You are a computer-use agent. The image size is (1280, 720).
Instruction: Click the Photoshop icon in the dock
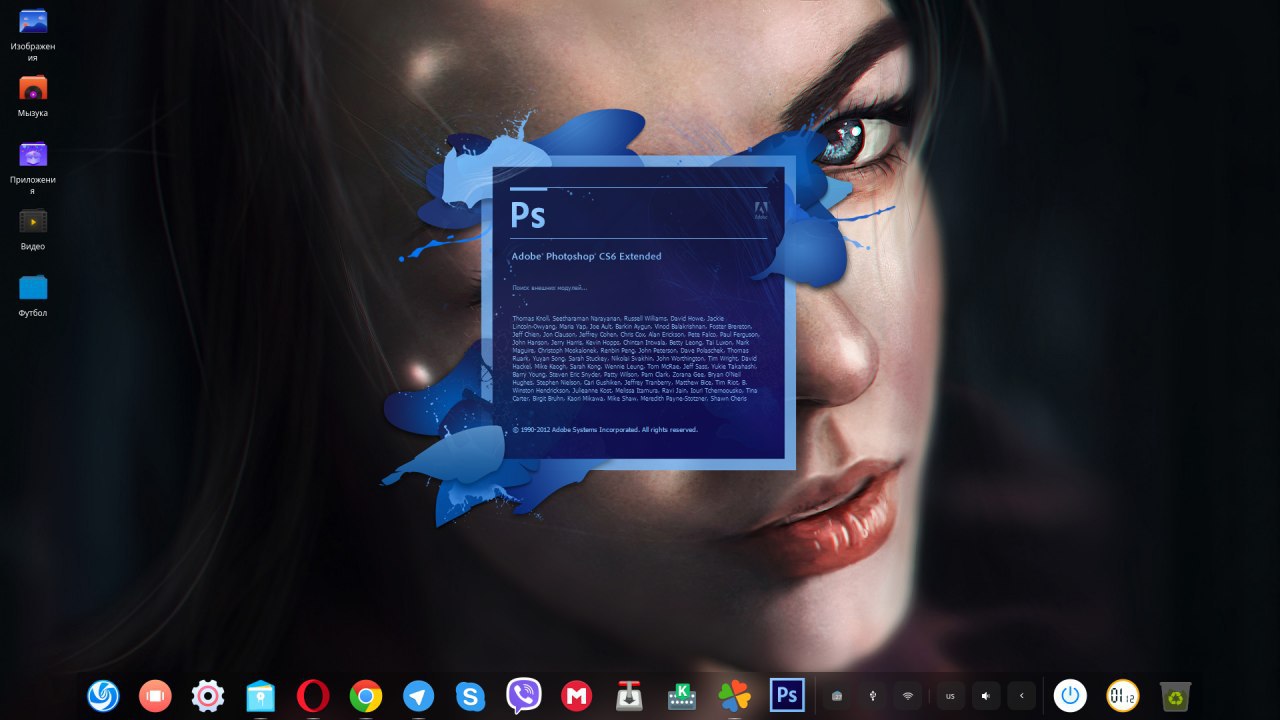coord(787,695)
